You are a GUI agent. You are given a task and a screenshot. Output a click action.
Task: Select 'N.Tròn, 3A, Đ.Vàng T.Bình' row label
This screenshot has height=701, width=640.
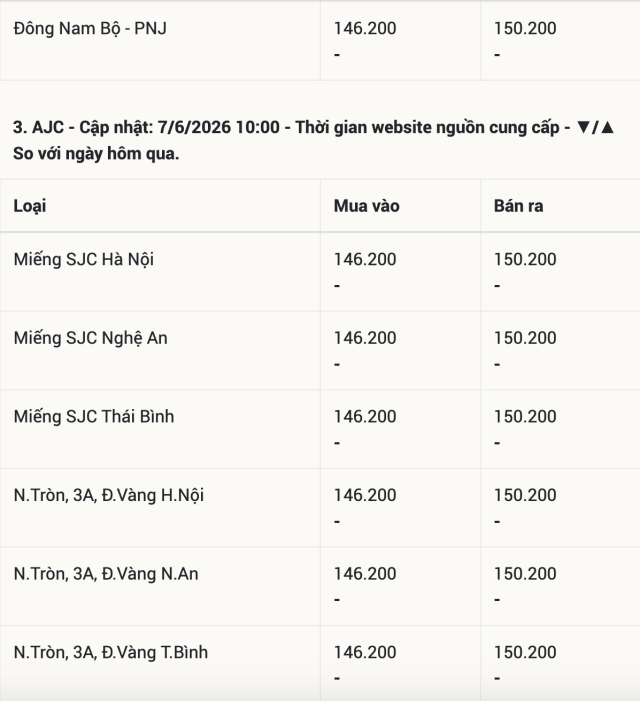click(110, 653)
